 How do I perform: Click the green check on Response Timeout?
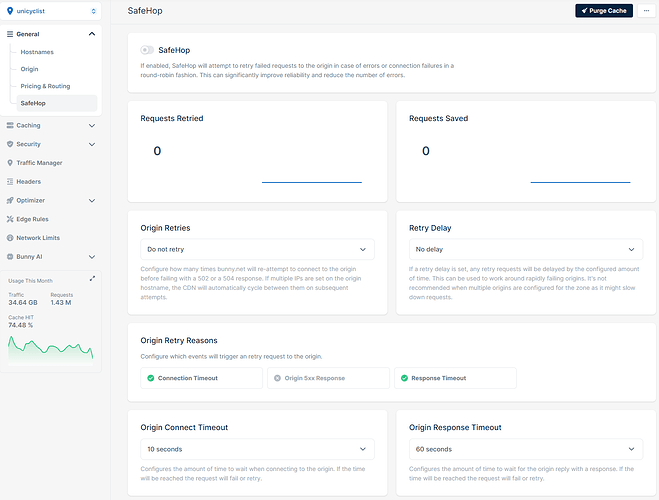pyautogui.click(x=404, y=378)
